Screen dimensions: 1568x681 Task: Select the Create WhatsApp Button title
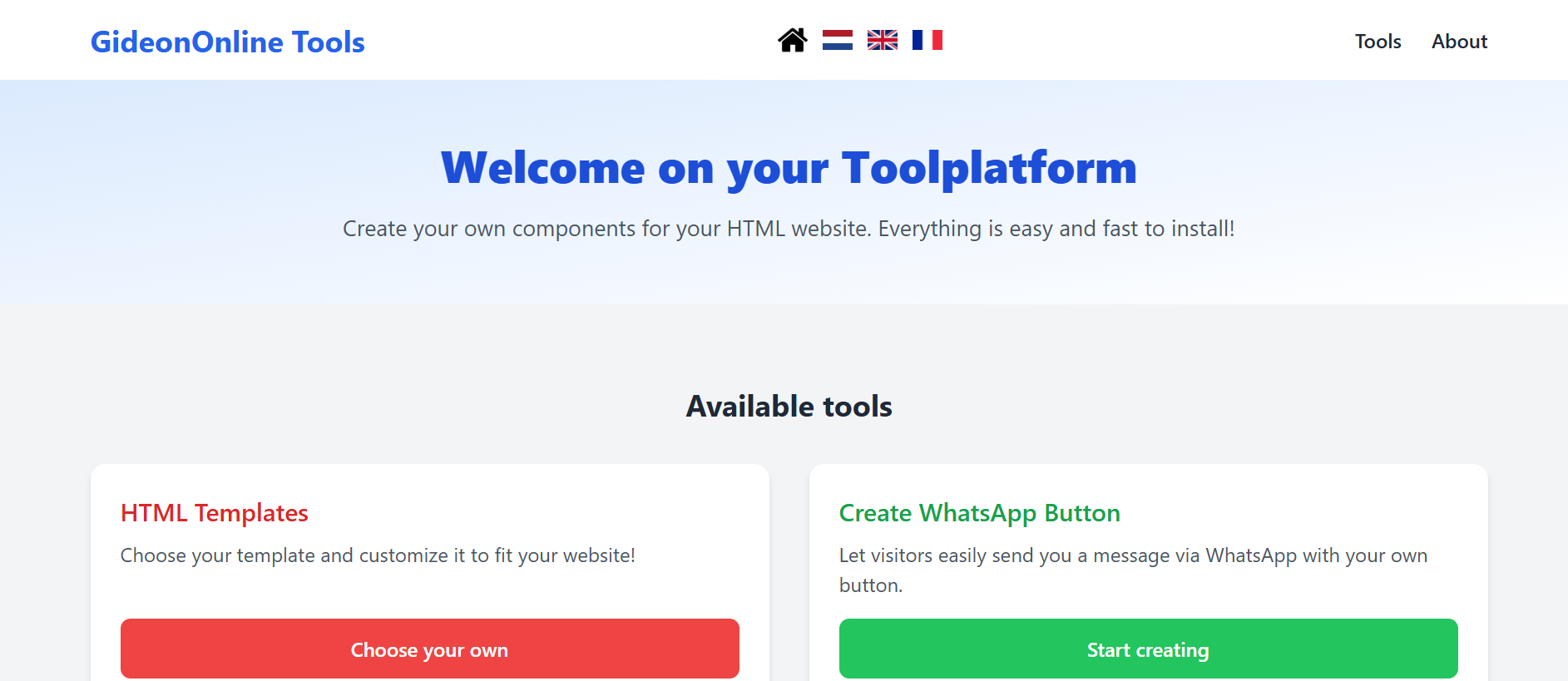980,513
